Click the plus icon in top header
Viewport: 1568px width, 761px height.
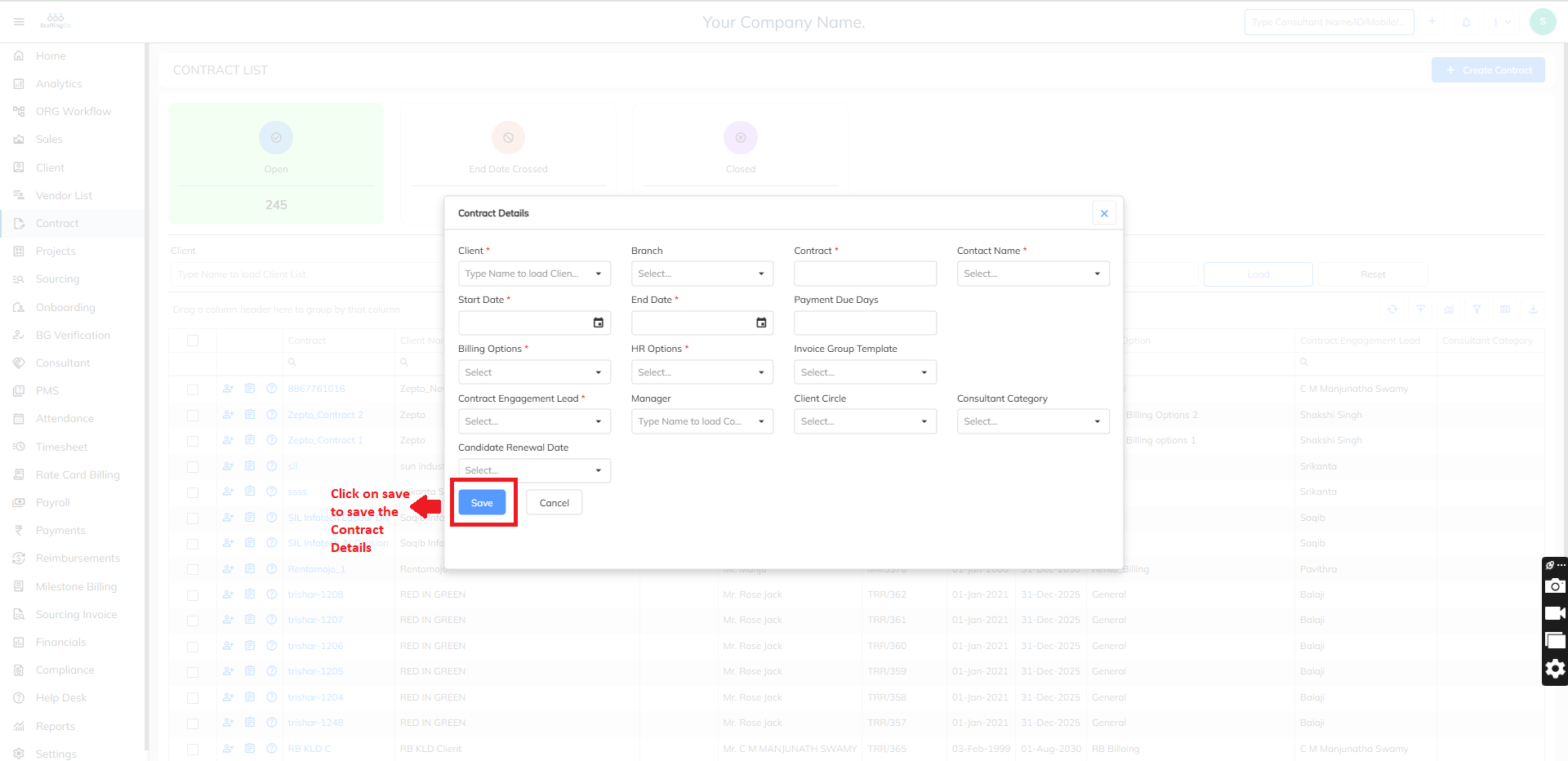[1432, 22]
